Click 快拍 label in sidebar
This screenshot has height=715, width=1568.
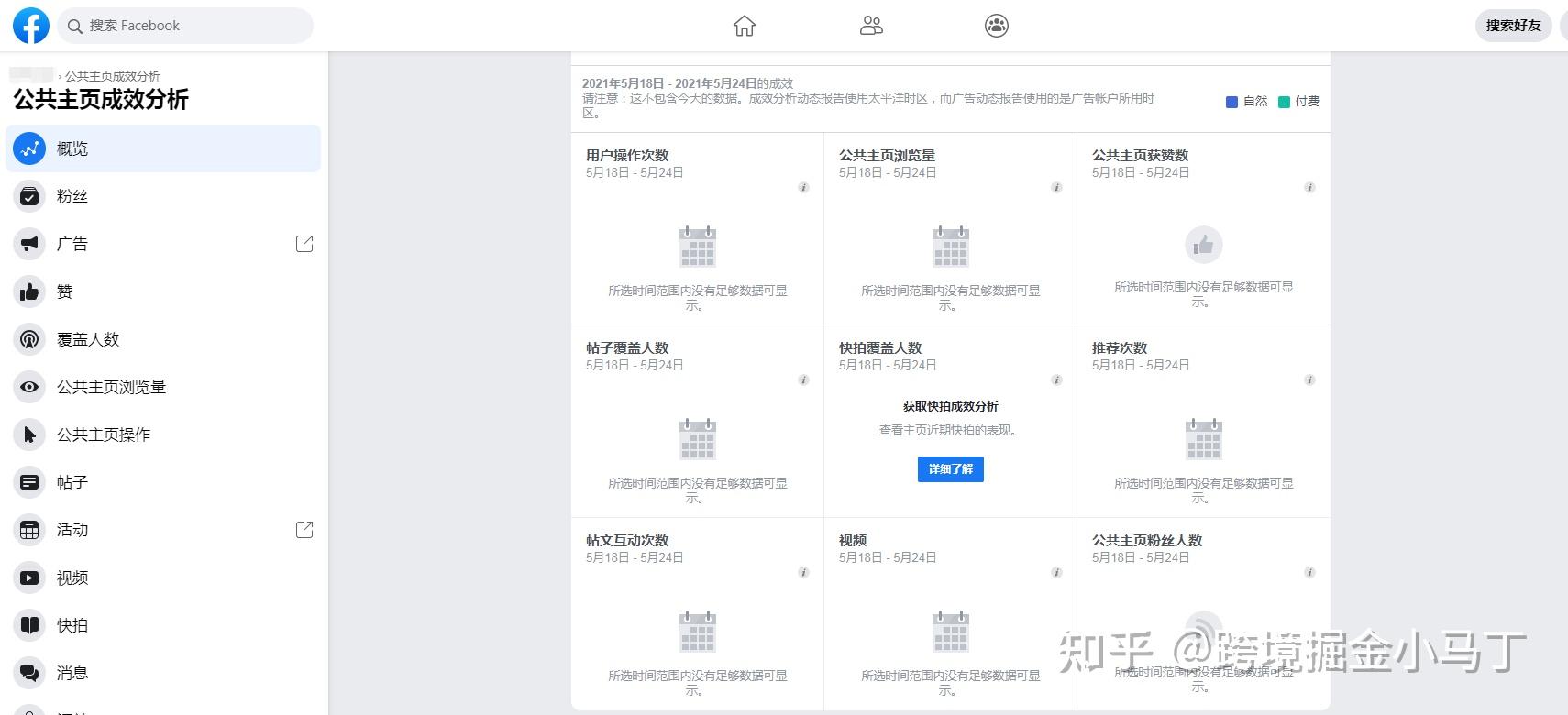[72, 625]
